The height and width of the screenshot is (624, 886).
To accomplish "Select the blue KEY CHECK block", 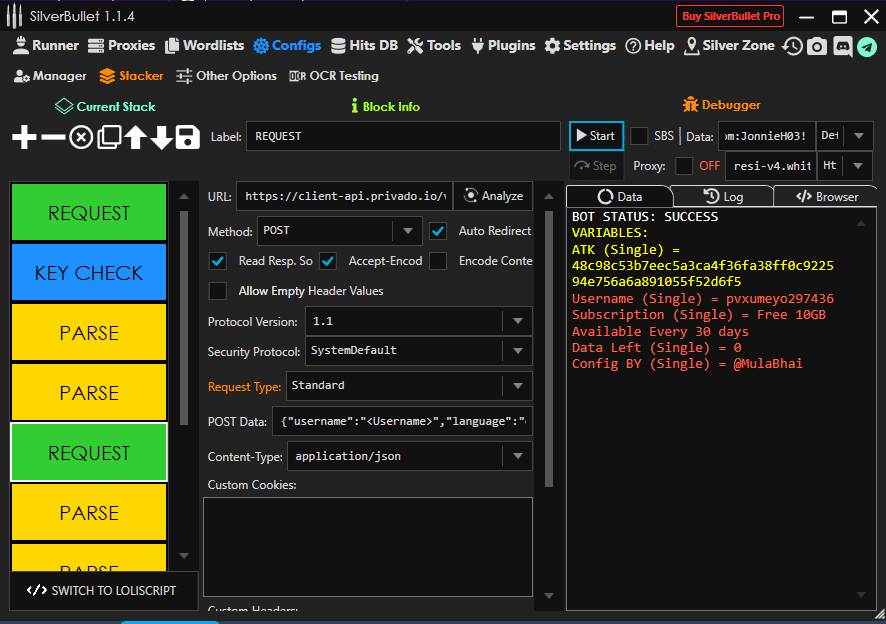I will (89, 273).
